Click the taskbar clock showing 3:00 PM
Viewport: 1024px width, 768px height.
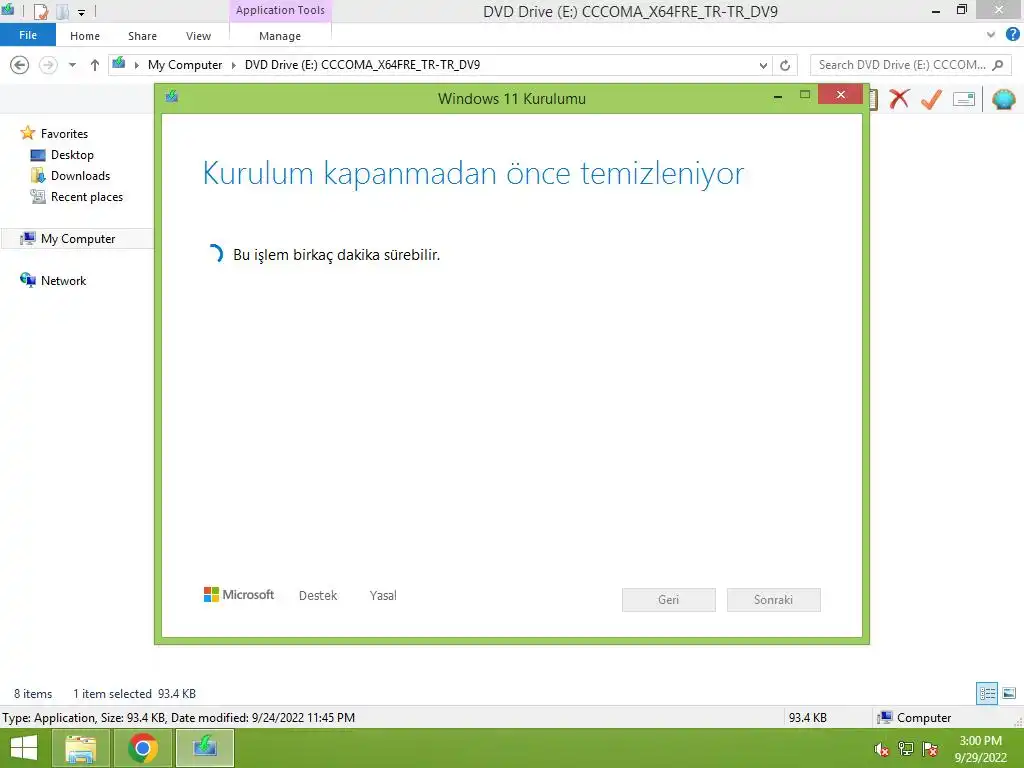point(980,749)
